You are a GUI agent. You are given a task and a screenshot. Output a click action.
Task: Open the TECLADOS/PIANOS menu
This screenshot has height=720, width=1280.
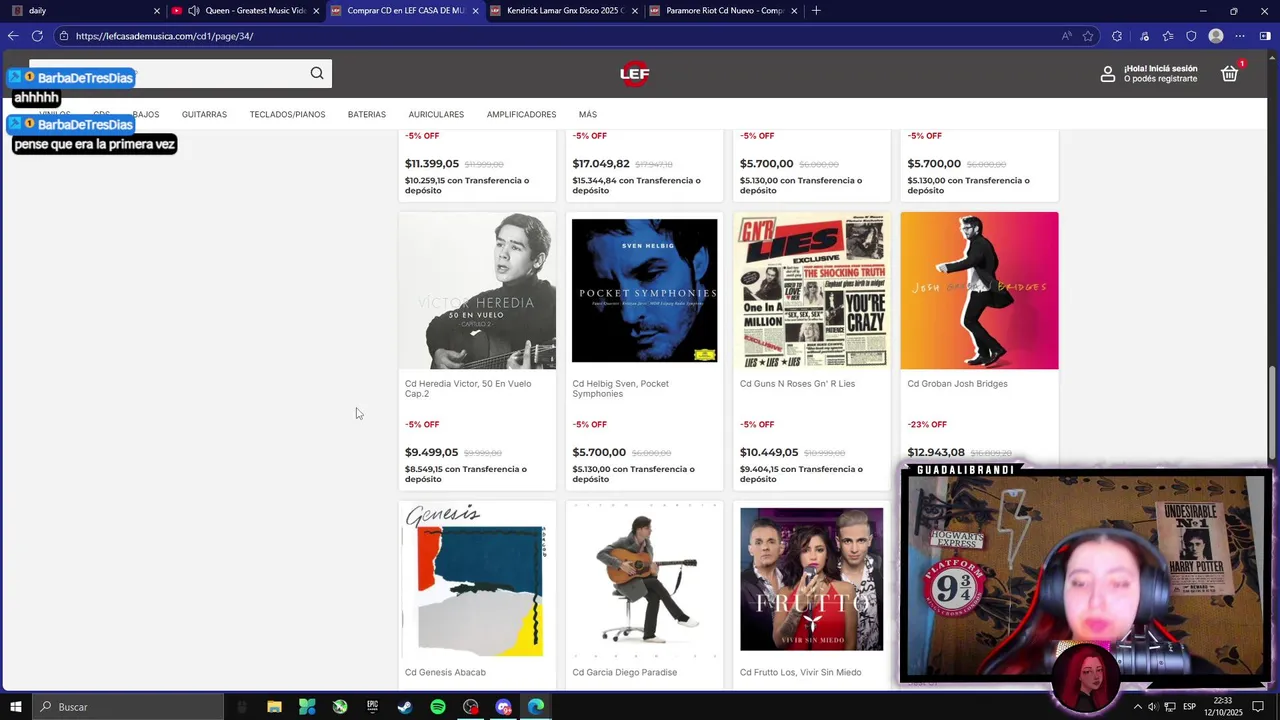287,115
